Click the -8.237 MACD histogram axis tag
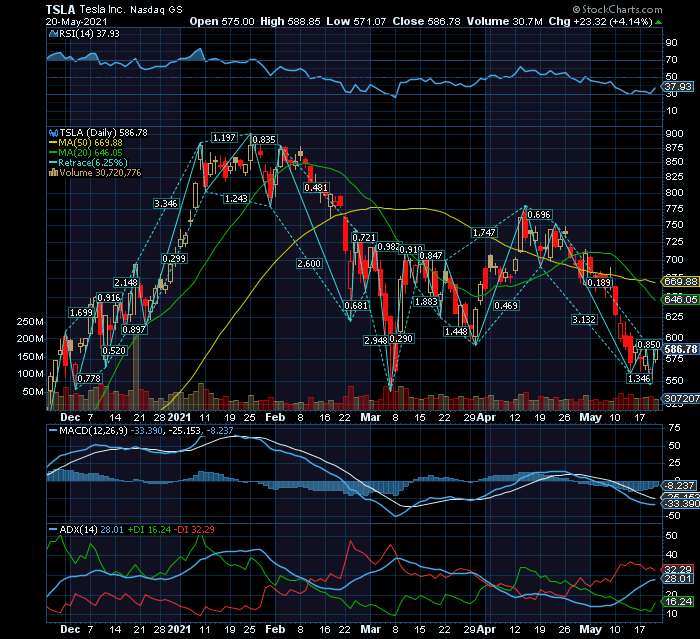The image size is (700, 639). pyautogui.click(x=679, y=485)
